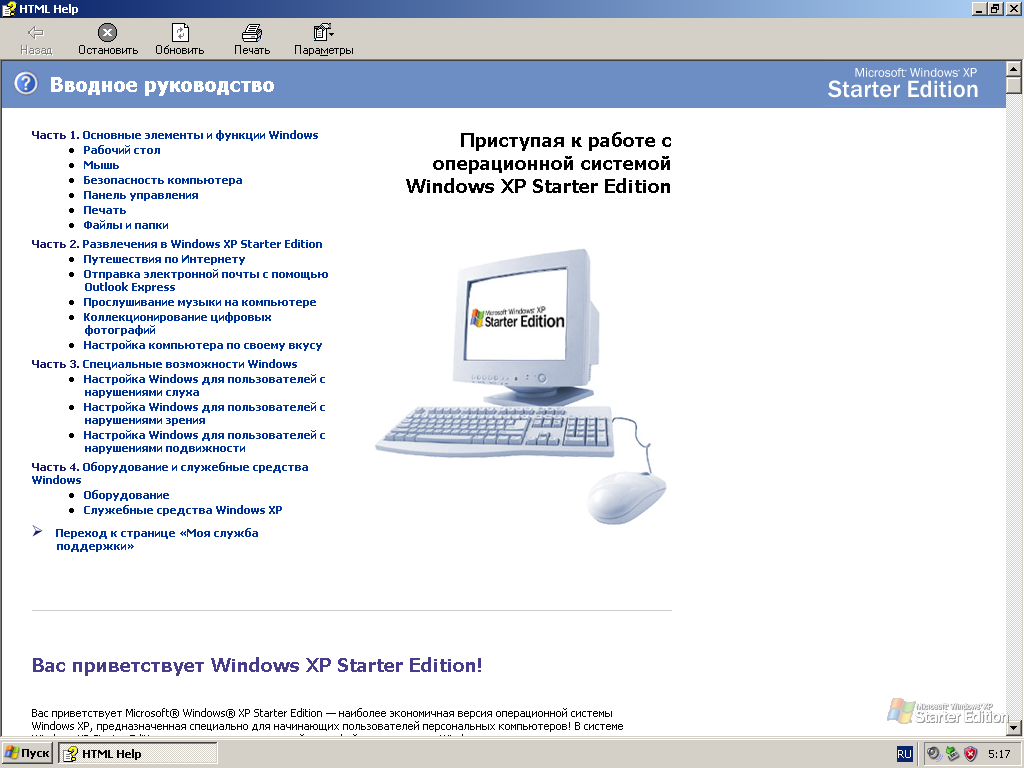Click the HTML Help title bar icon
Viewport: 1024px width, 768px height.
pos(9,9)
